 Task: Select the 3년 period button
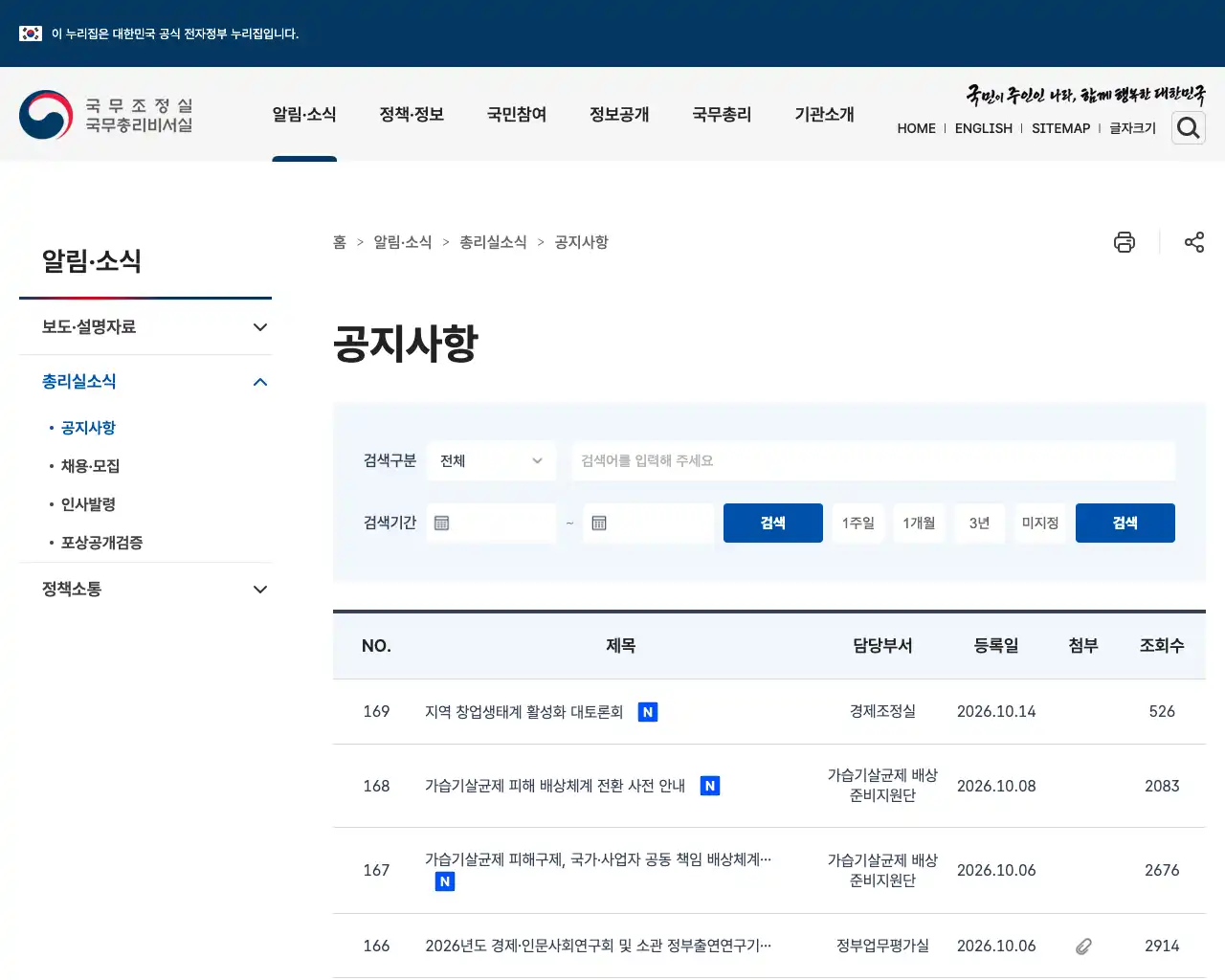pos(979,523)
